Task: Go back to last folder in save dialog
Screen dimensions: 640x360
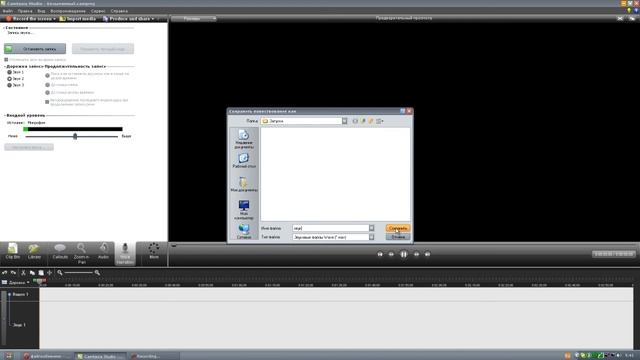Action: 355,121
